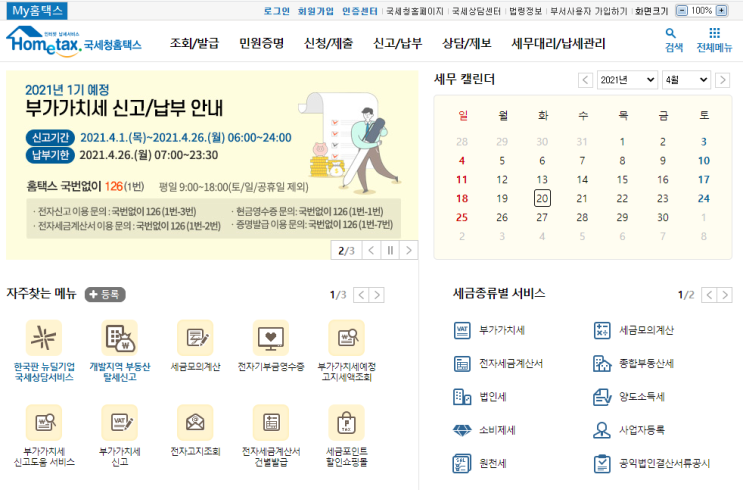The height and width of the screenshot is (490, 743).
Task: Open the 국세청홈페이지 link
Action: tap(415, 11)
